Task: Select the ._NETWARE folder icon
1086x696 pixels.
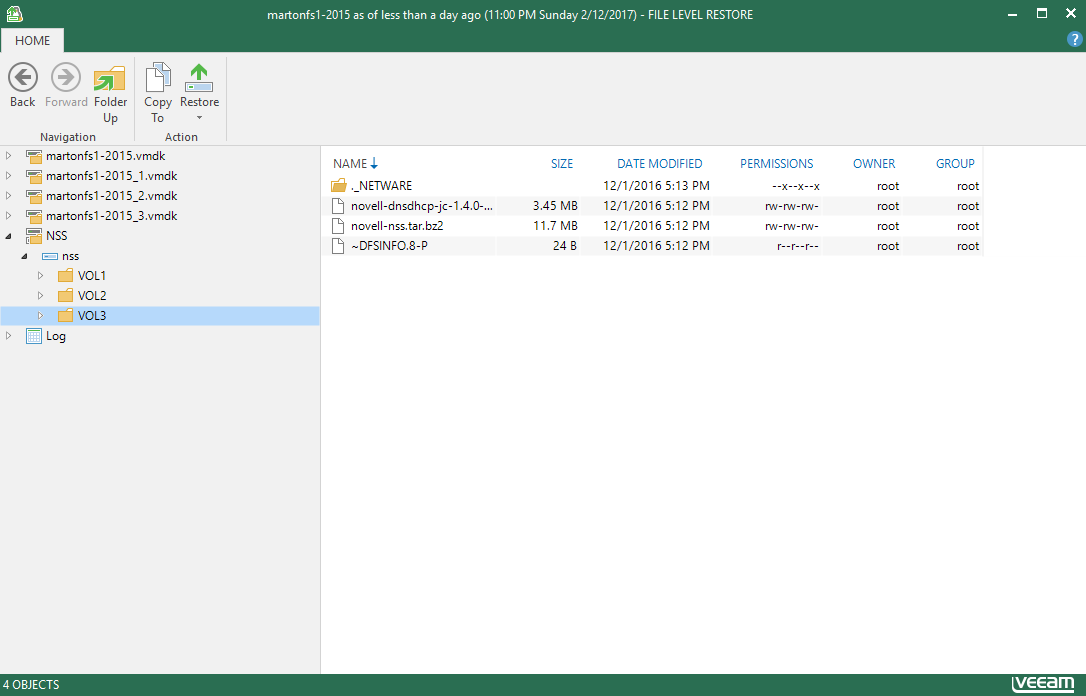Action: 339,186
